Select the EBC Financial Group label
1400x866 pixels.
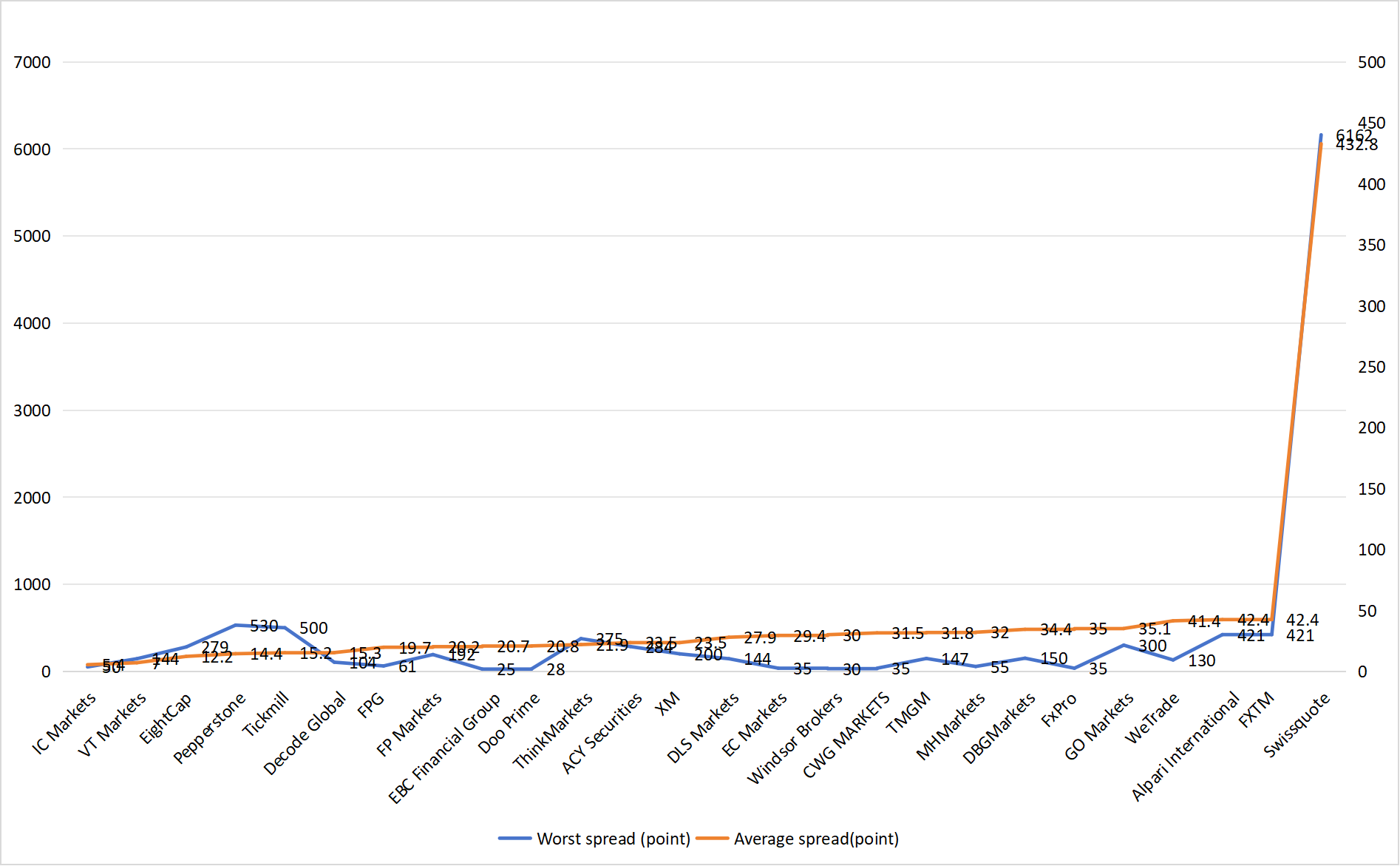click(444, 748)
